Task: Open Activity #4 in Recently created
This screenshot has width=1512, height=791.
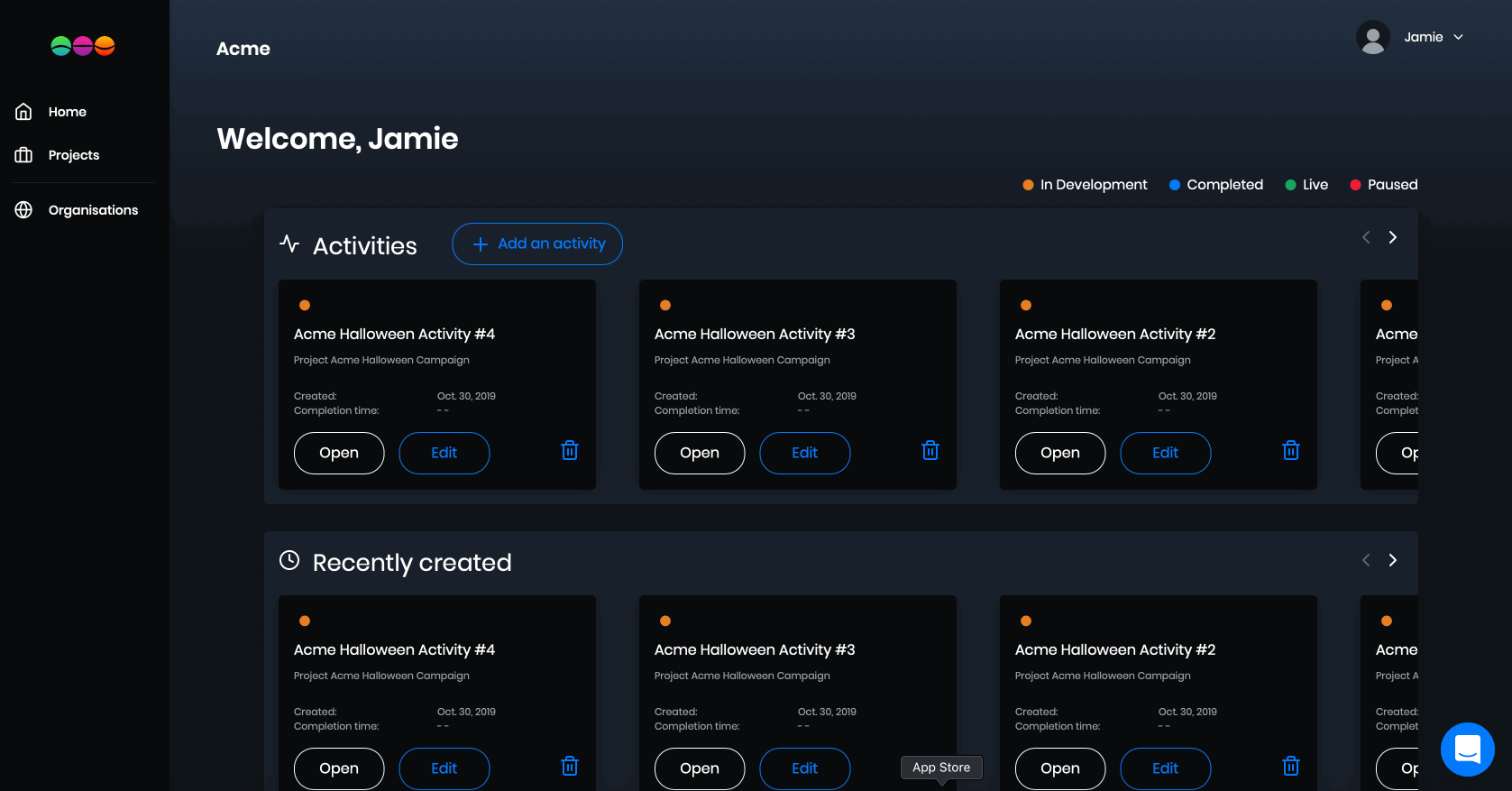Action: click(x=339, y=768)
